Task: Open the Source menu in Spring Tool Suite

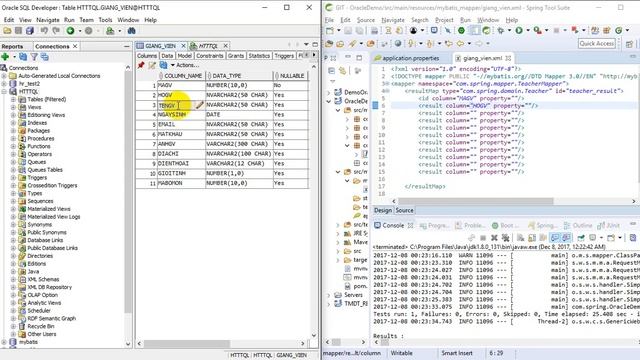Action: (366, 20)
